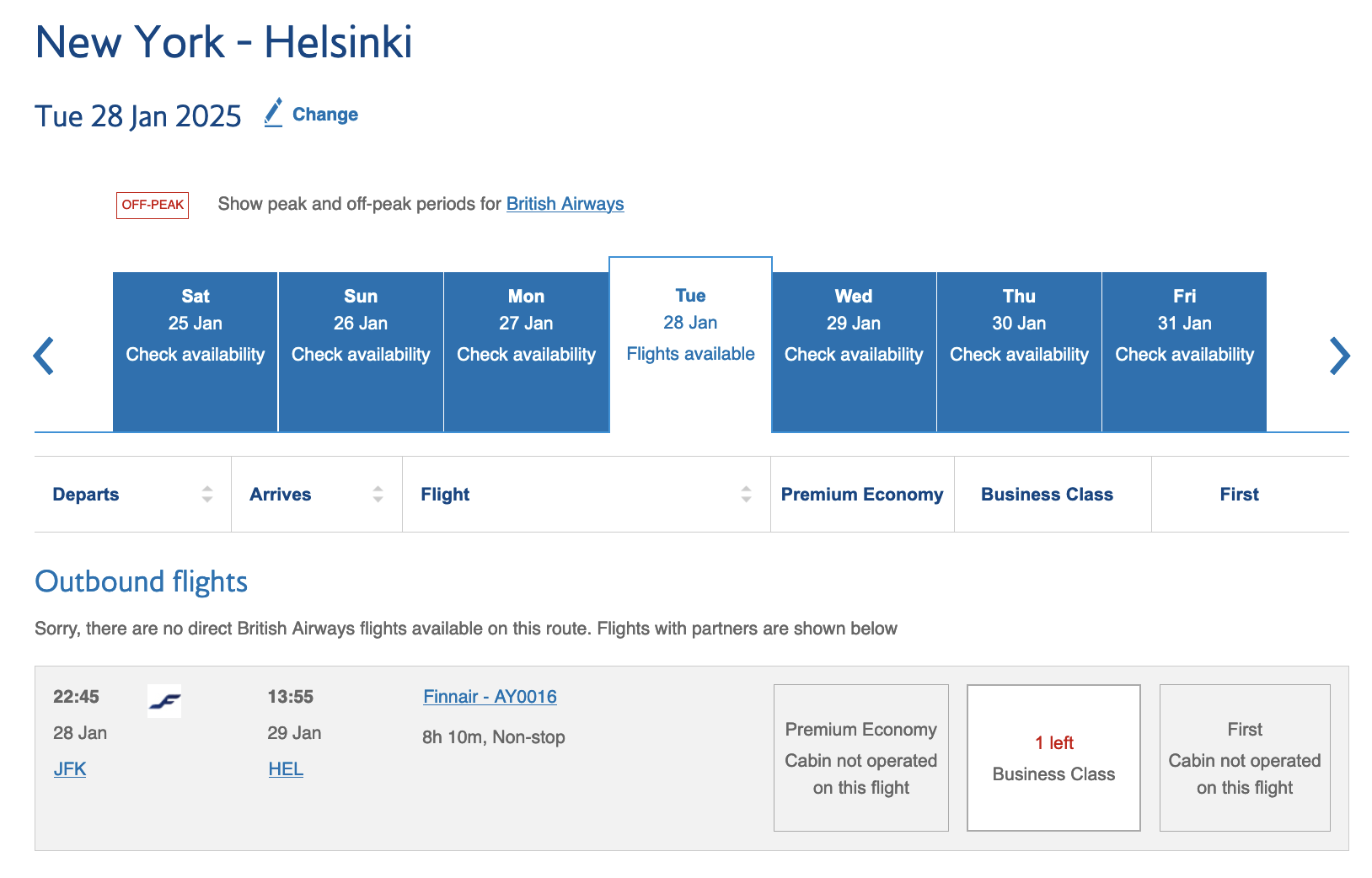
Task: Click the sort arrows on Departs column
Action: click(206, 495)
